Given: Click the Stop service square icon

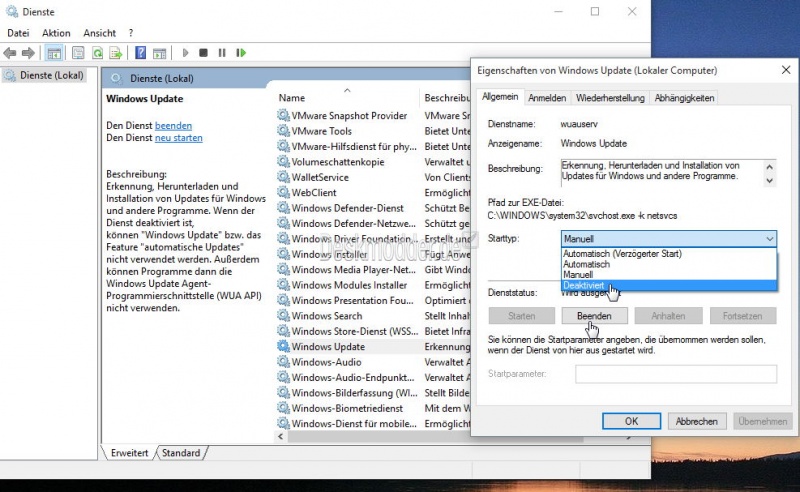Looking at the screenshot, I should pos(203,53).
